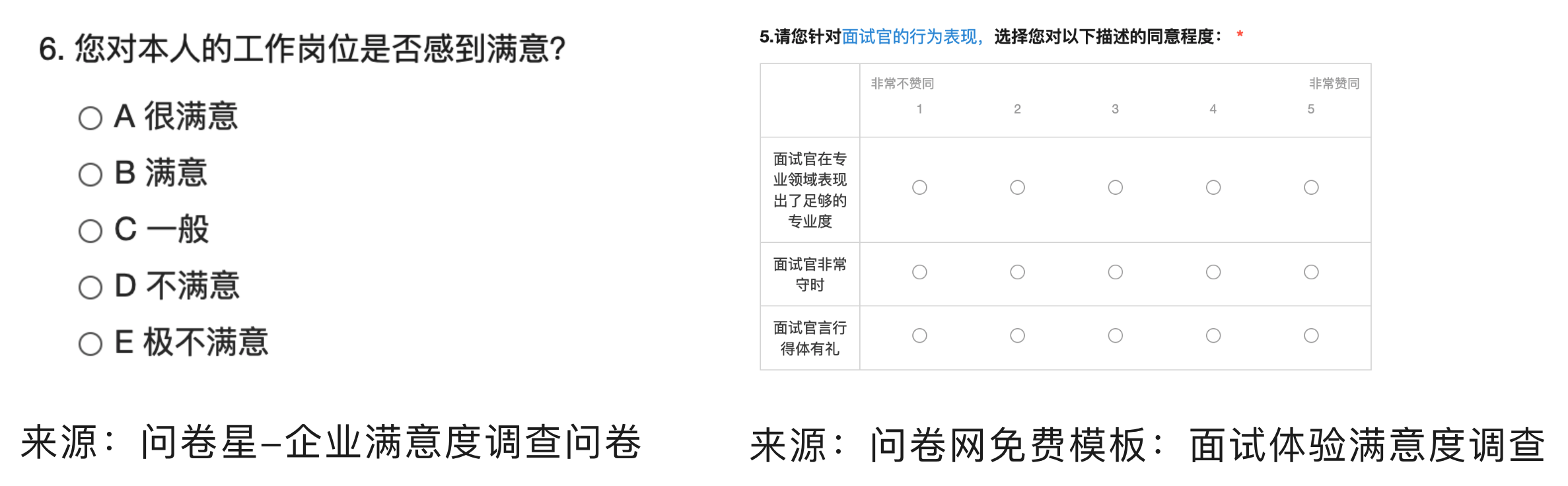Rate 面试官非常守时 as 5

pos(1311,272)
